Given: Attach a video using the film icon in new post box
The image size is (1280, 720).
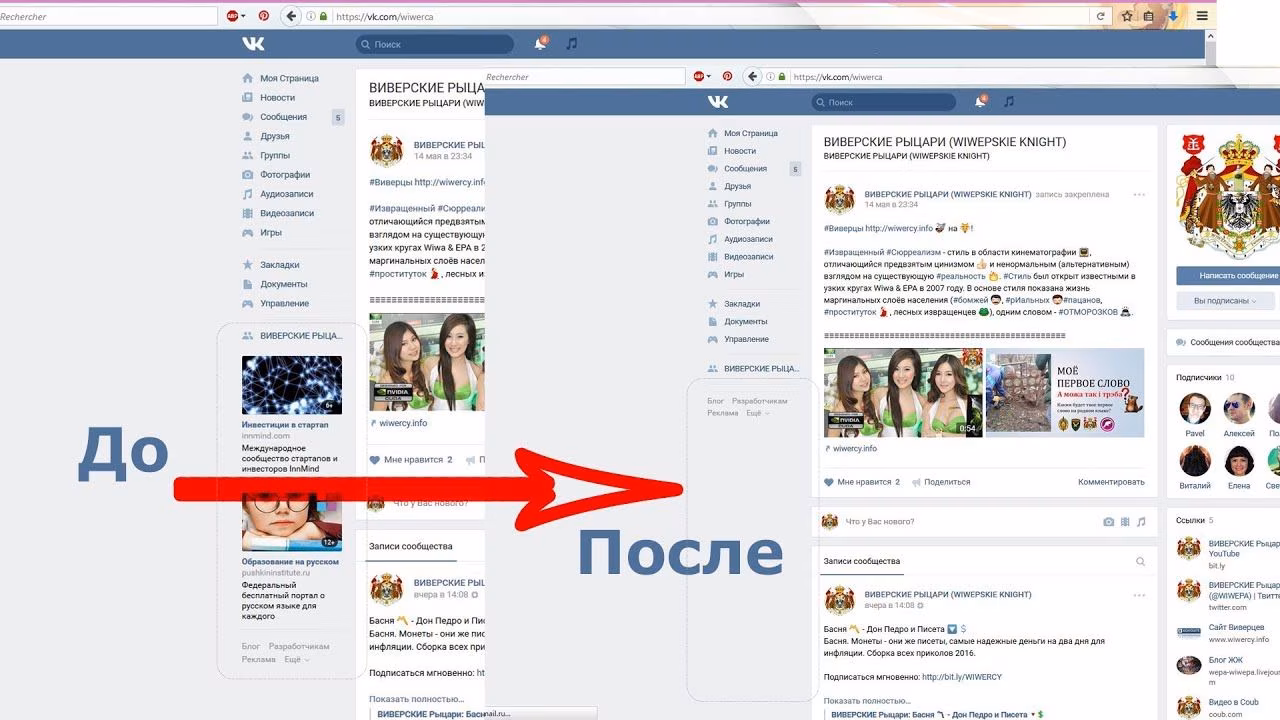Looking at the screenshot, I should pyautogui.click(x=1125, y=522).
